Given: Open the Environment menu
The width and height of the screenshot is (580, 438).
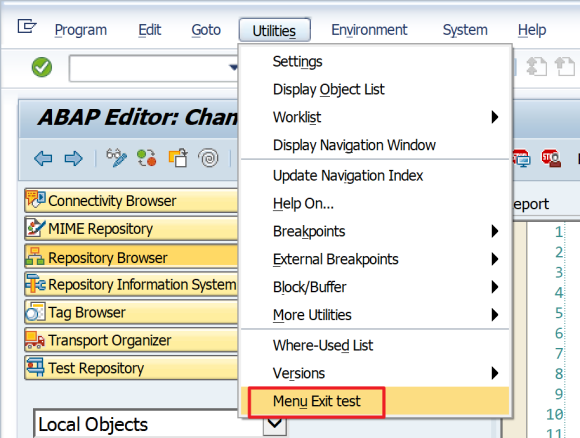Looking at the screenshot, I should (369, 30).
